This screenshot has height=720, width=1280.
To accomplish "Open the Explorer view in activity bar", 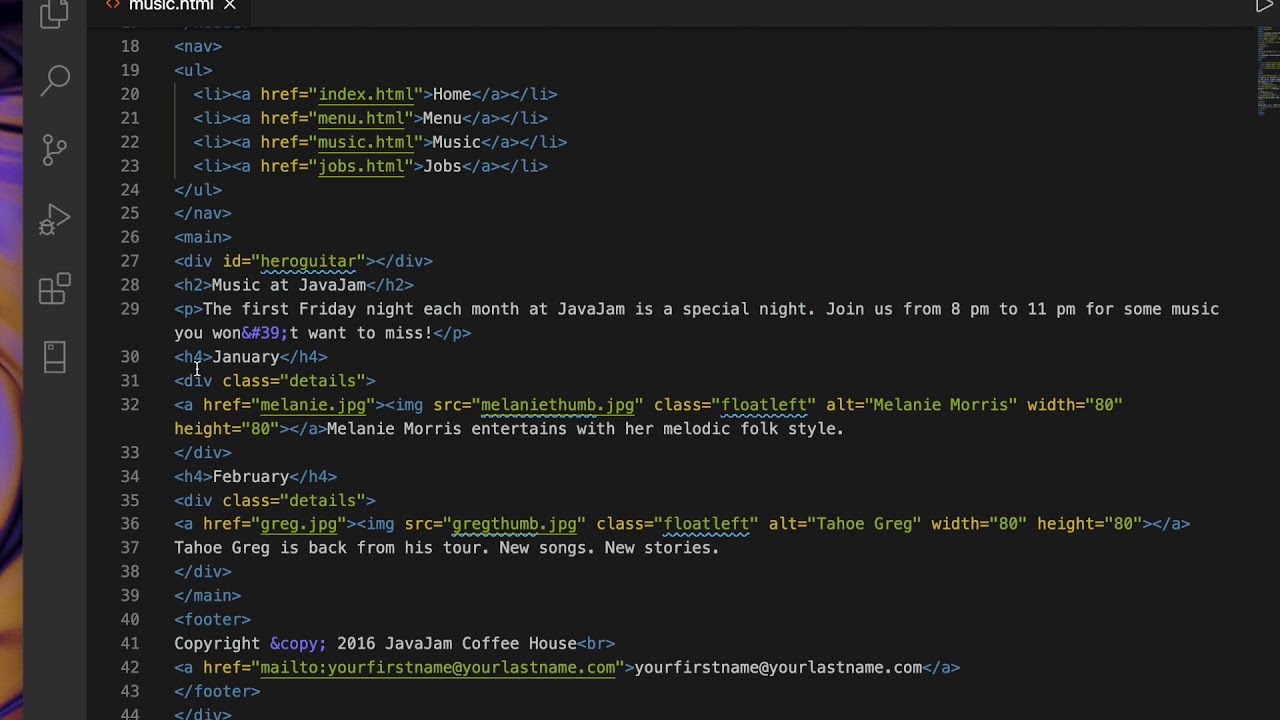I will pyautogui.click(x=55, y=14).
